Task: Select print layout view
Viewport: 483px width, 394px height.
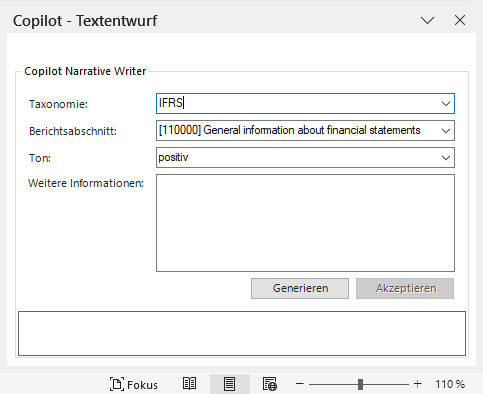Action: tap(229, 384)
